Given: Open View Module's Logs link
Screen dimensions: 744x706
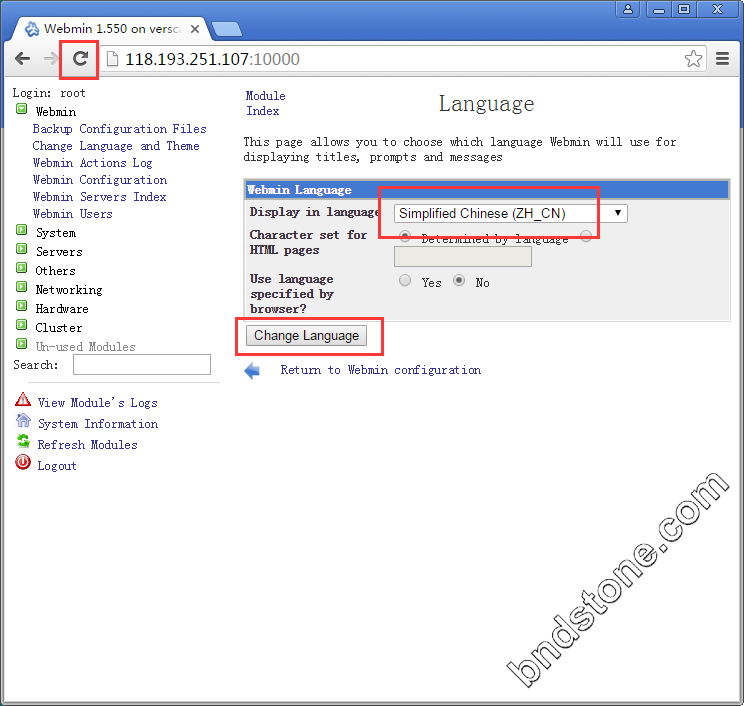Looking at the screenshot, I should tap(98, 403).
